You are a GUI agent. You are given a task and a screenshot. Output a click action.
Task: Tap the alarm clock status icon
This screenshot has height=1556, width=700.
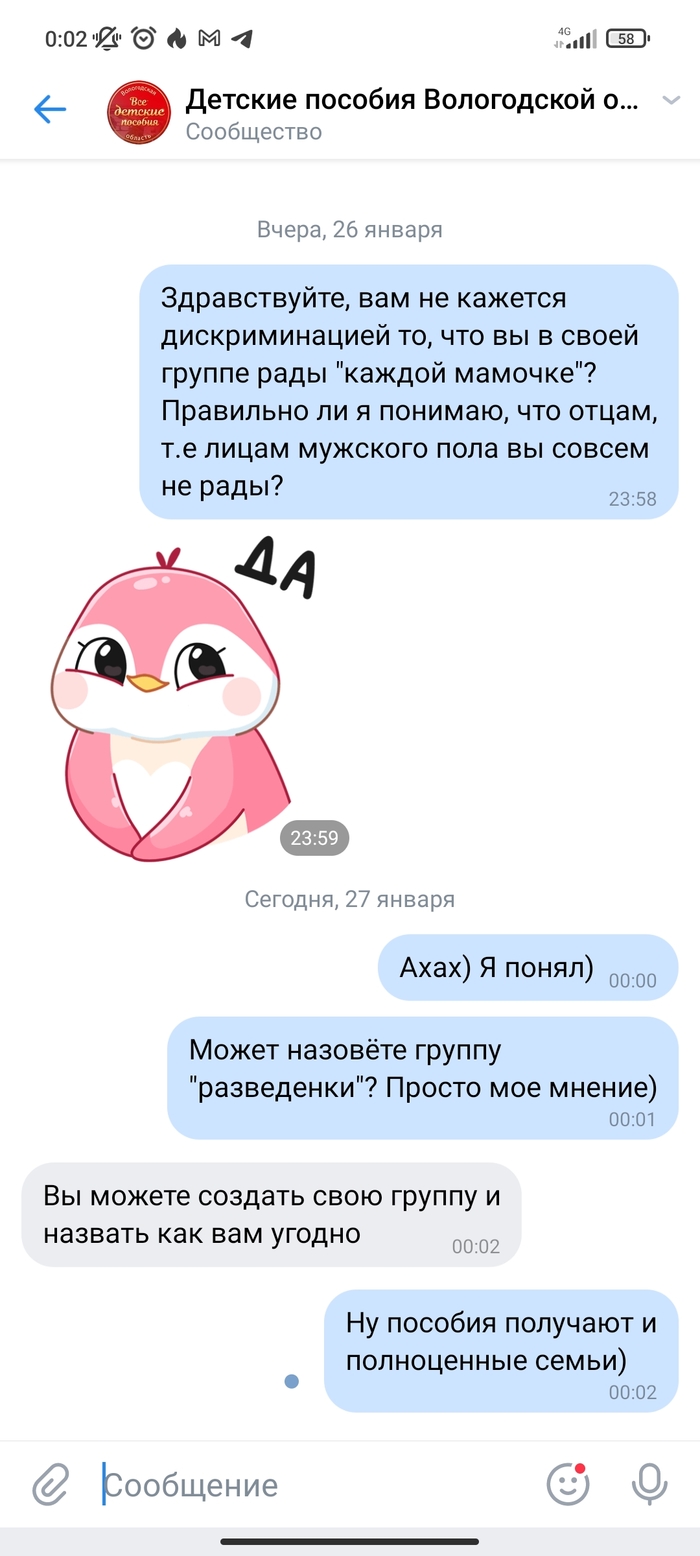(144, 39)
